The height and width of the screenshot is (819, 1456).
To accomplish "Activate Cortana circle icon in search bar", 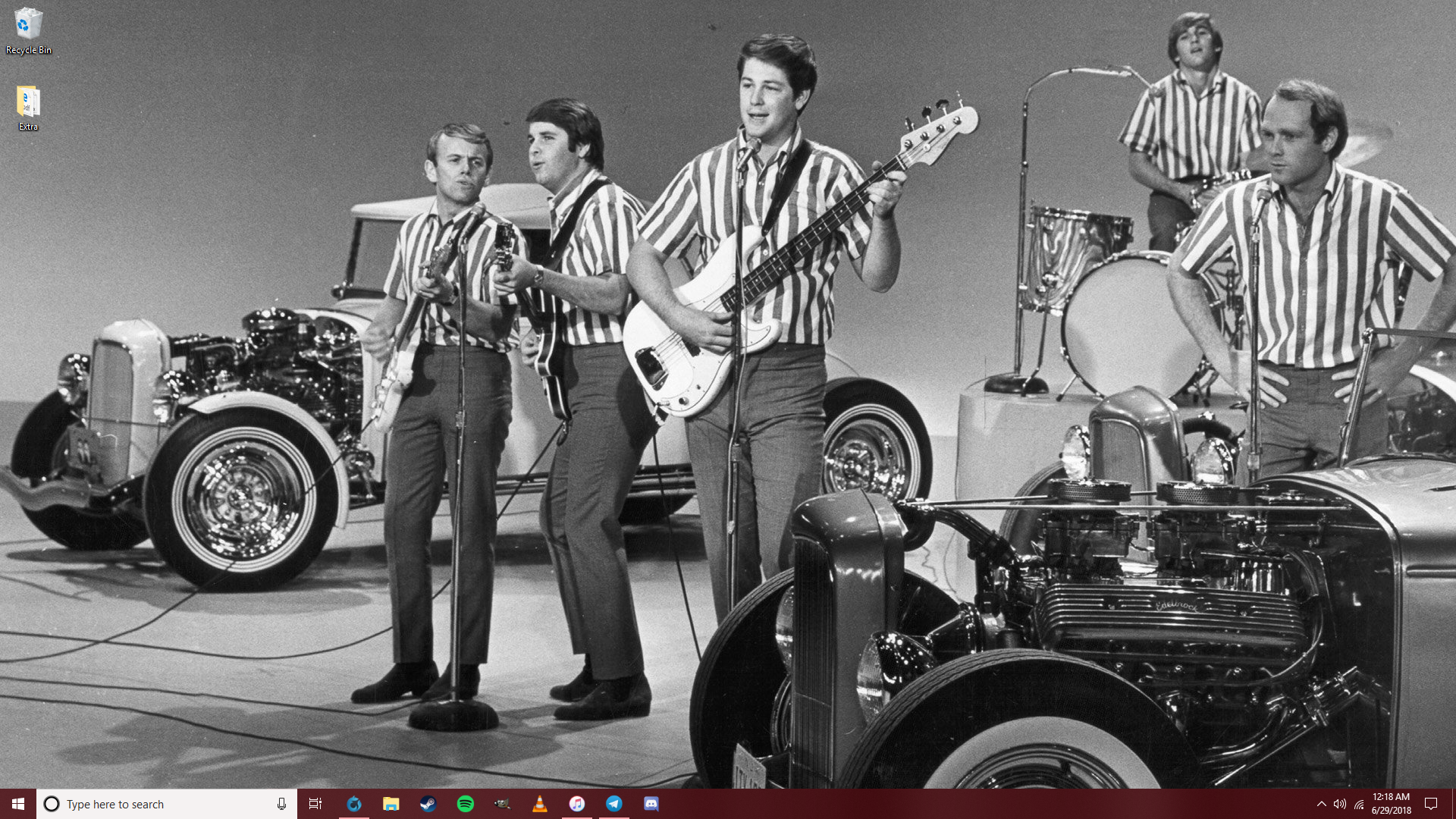I will click(52, 804).
